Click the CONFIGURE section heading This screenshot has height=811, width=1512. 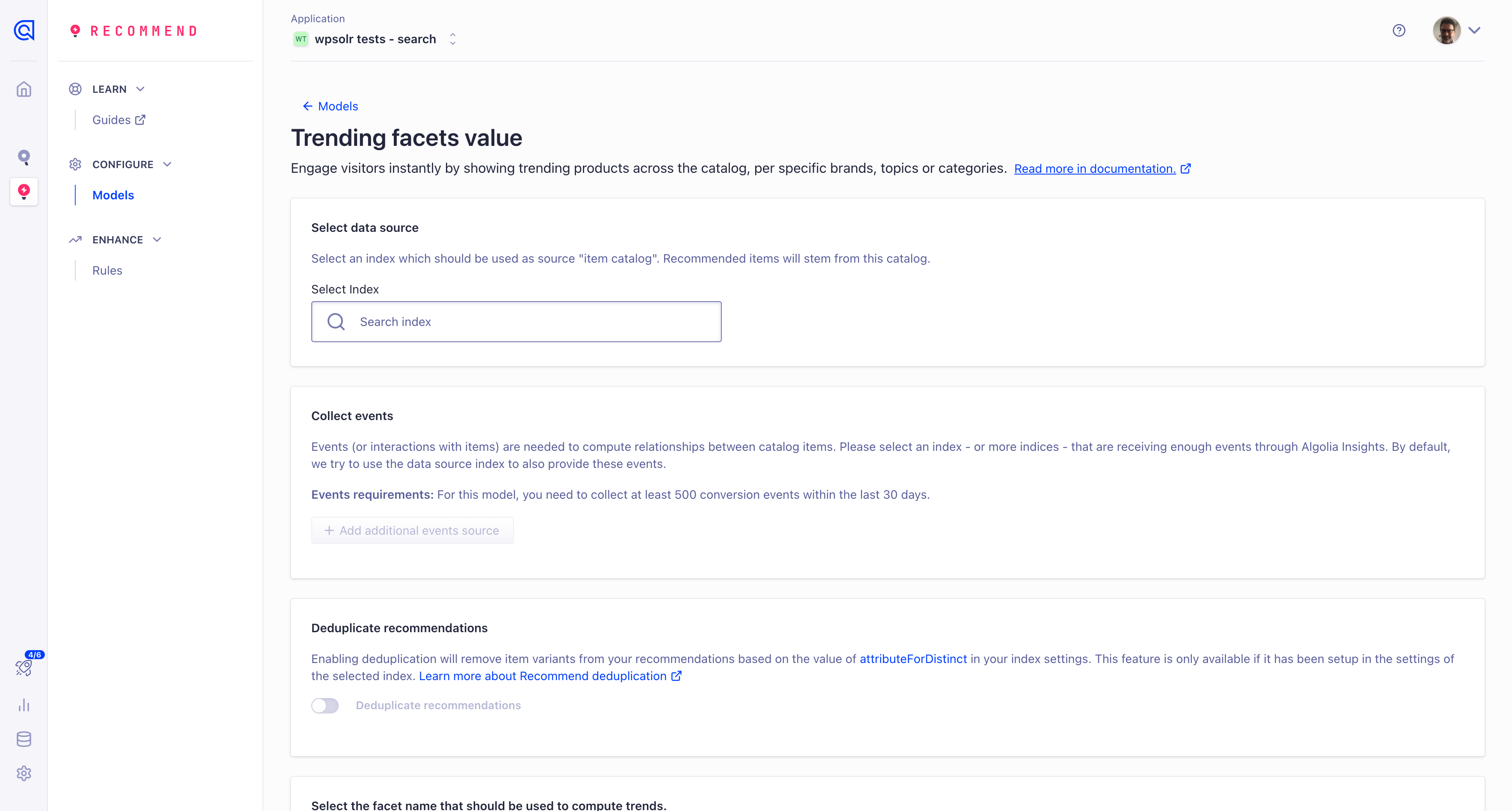(x=123, y=164)
